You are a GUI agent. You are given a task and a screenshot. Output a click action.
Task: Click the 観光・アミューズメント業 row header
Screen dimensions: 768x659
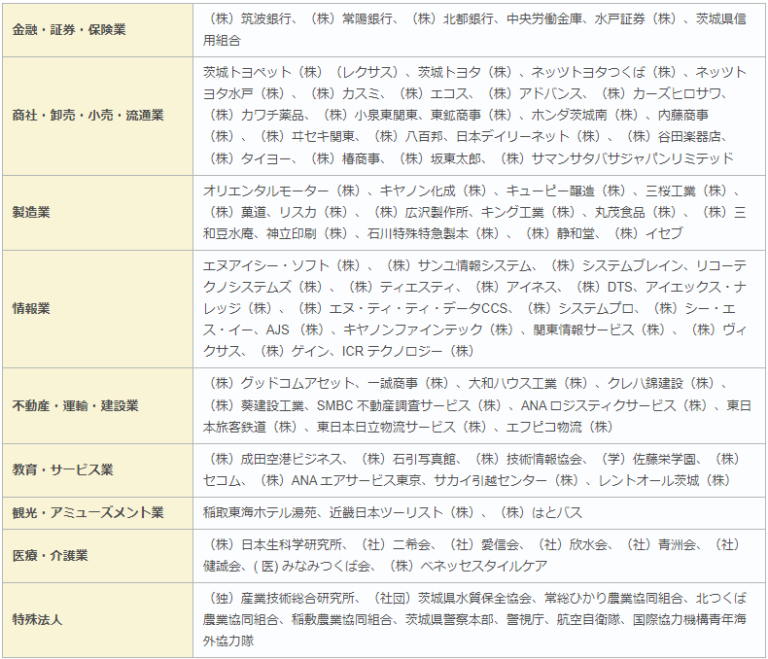[x=88, y=512]
